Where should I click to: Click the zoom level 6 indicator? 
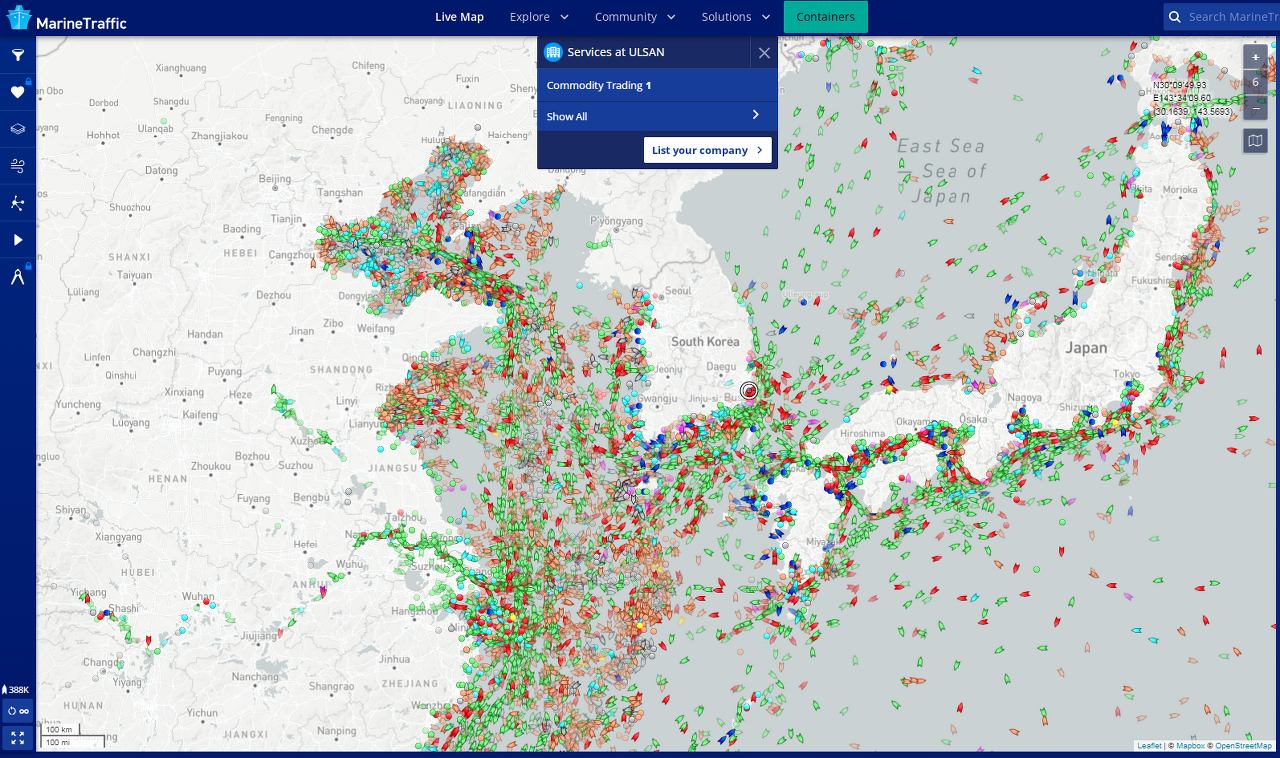(x=1255, y=82)
